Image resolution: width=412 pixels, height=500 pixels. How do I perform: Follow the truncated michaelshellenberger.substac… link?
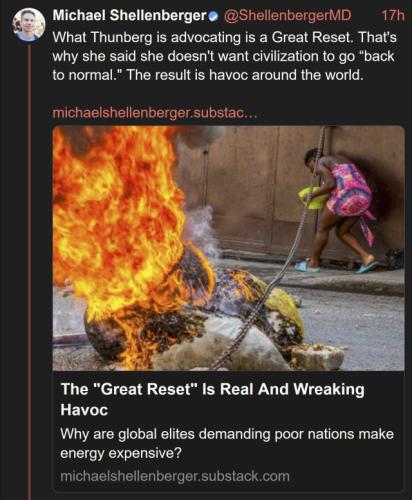click(x=155, y=113)
